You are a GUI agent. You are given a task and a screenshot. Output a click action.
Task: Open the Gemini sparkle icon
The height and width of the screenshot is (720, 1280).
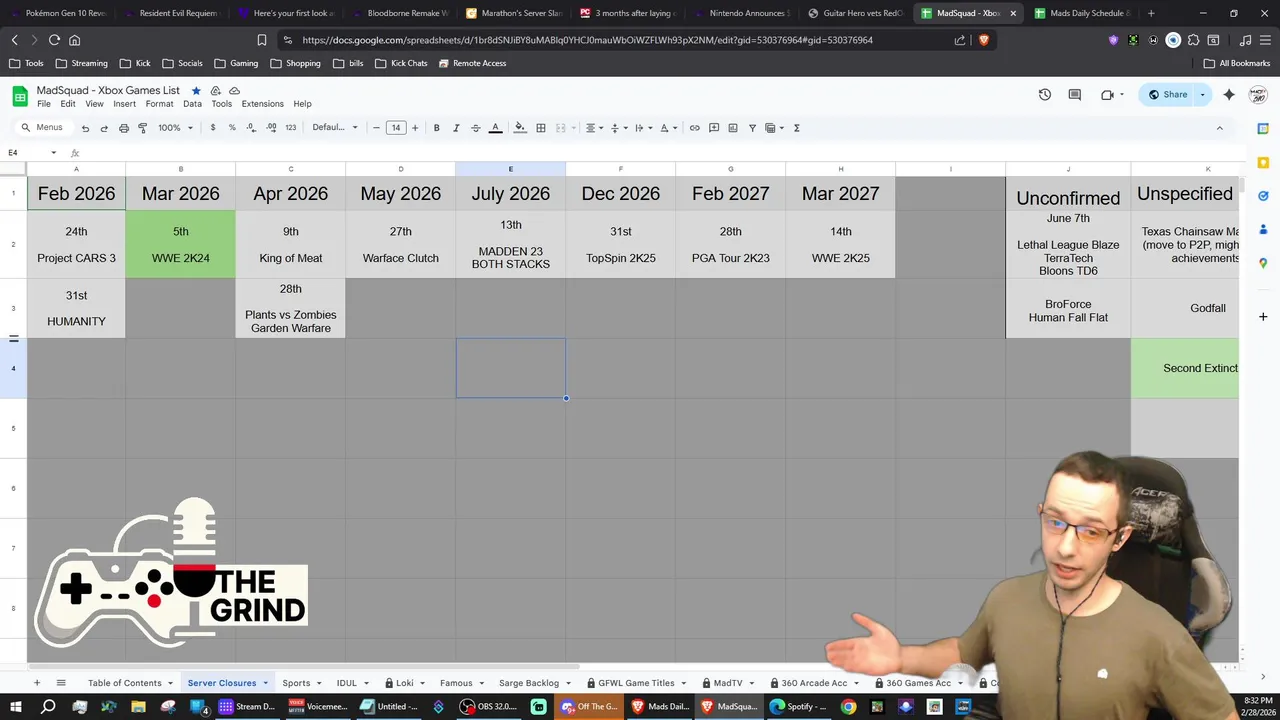point(1229,95)
